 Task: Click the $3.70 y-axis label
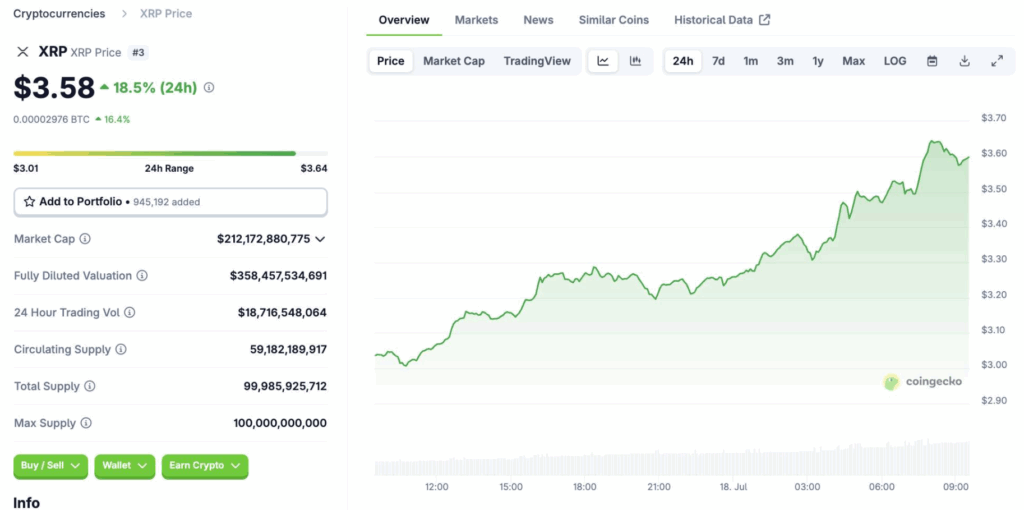pyautogui.click(x=994, y=118)
